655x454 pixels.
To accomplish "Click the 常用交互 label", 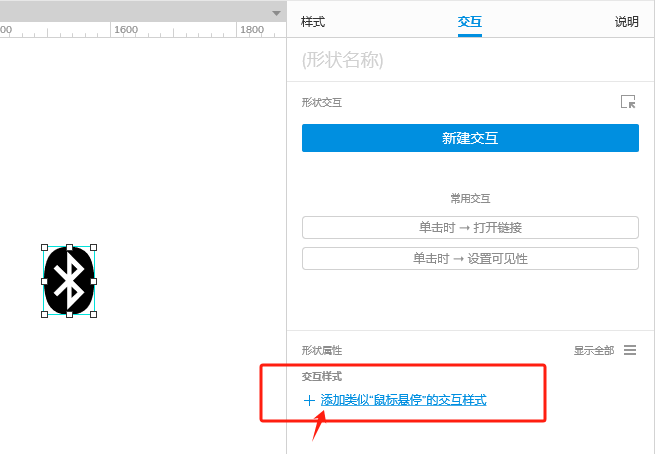I will [x=470, y=198].
